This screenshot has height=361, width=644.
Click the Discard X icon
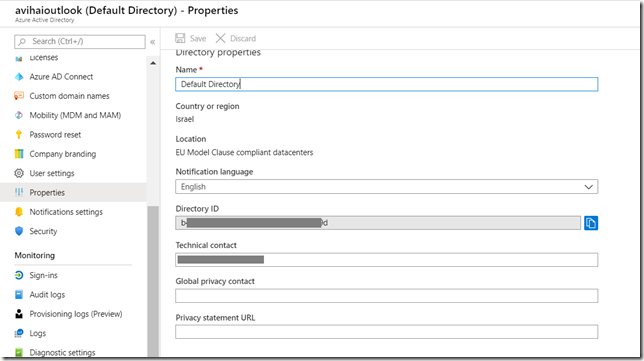click(x=220, y=38)
